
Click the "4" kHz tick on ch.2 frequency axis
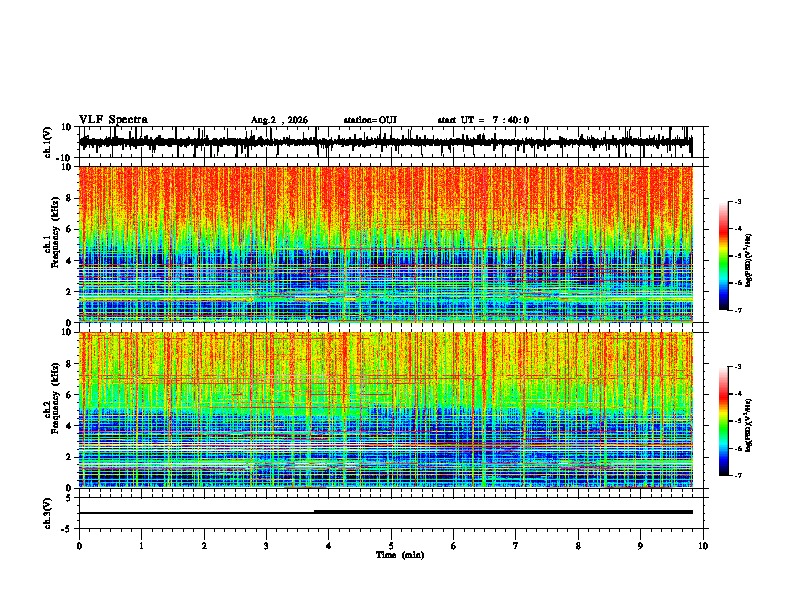[x=69, y=426]
